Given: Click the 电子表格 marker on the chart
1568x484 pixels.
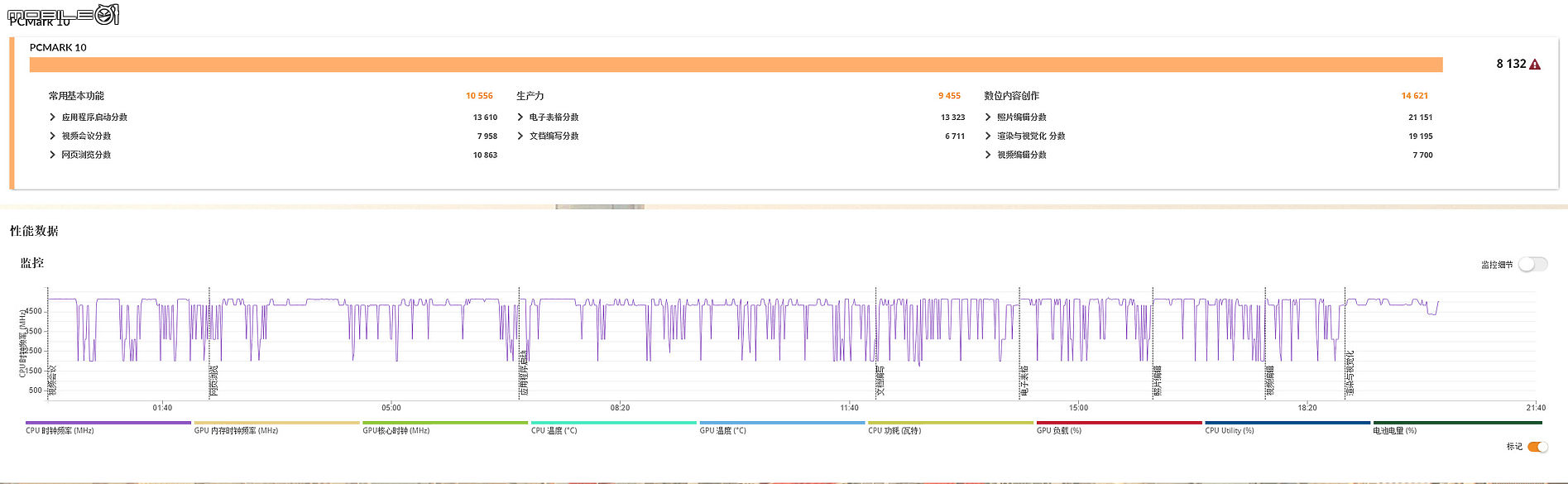Looking at the screenshot, I should [1024, 381].
